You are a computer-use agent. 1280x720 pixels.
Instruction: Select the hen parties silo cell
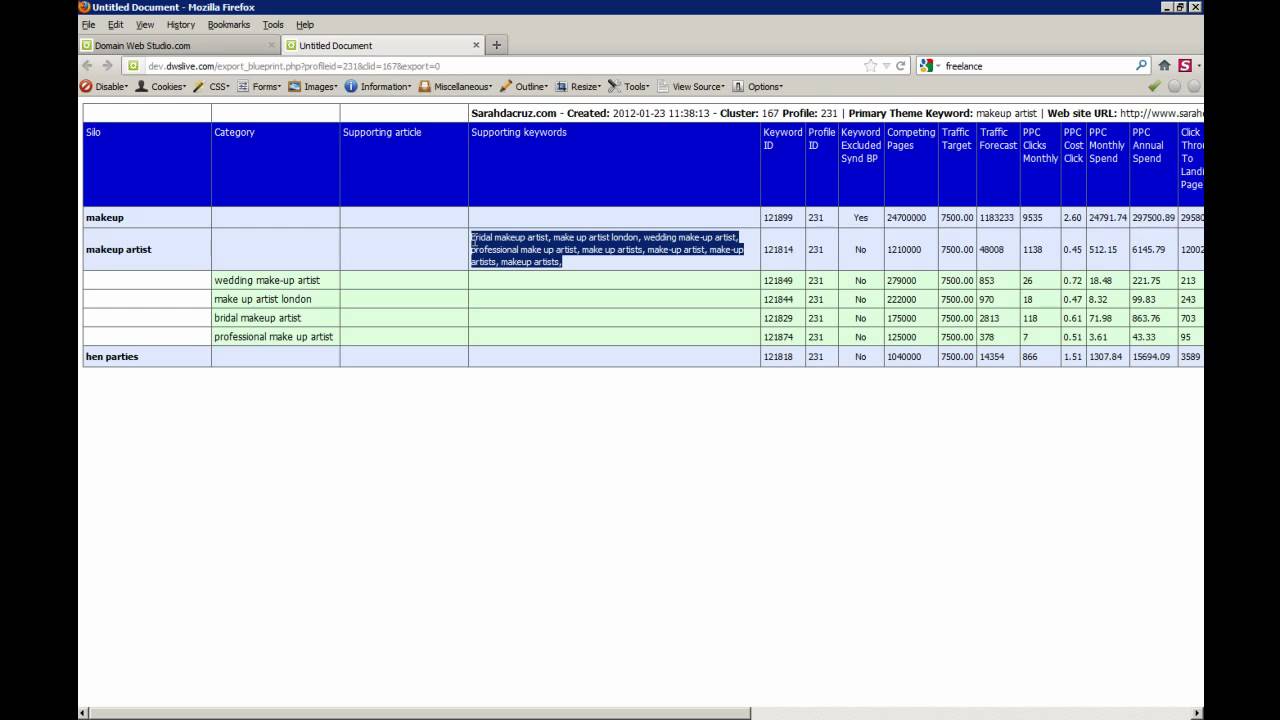click(x=147, y=356)
